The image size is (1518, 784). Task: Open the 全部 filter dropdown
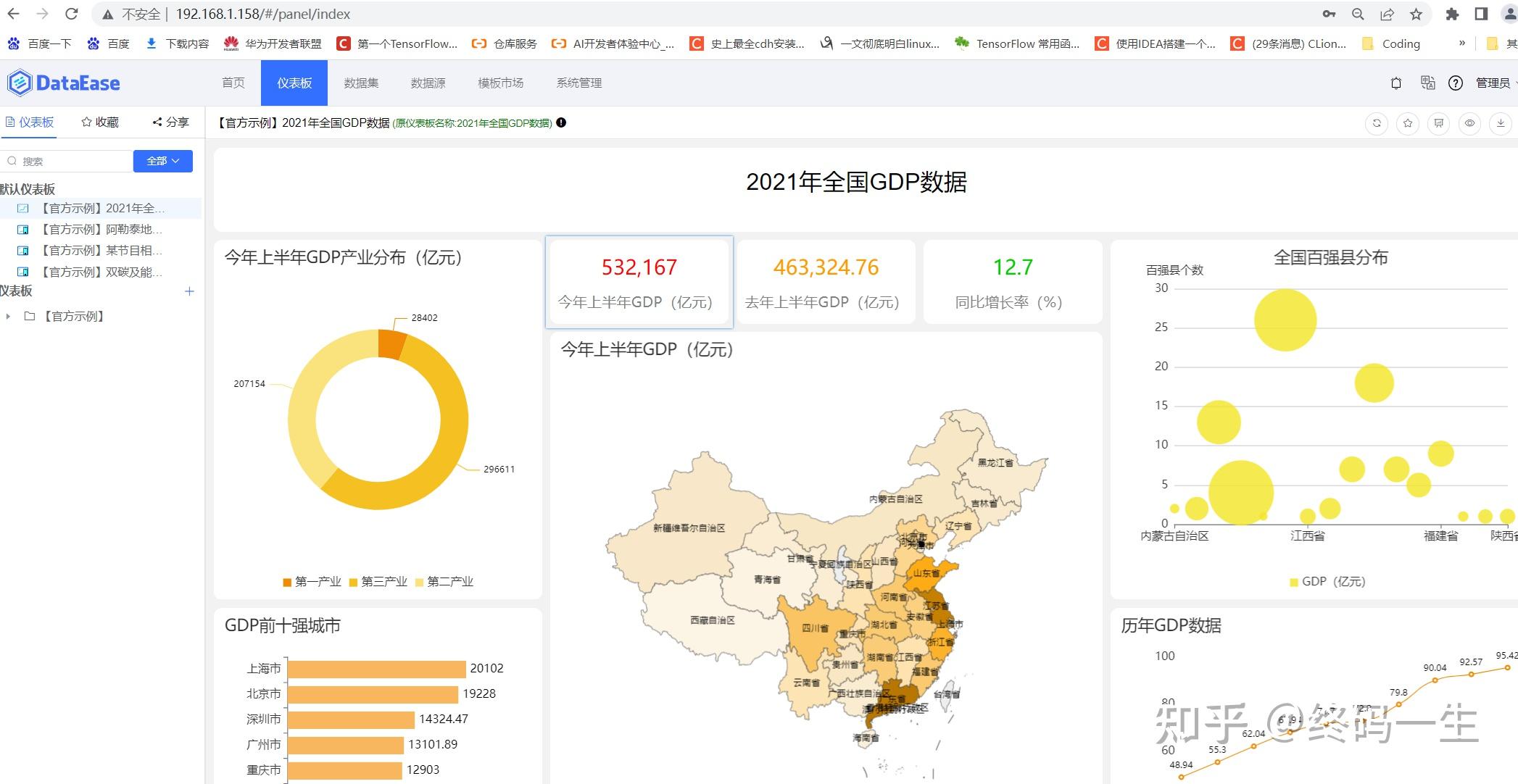162,161
